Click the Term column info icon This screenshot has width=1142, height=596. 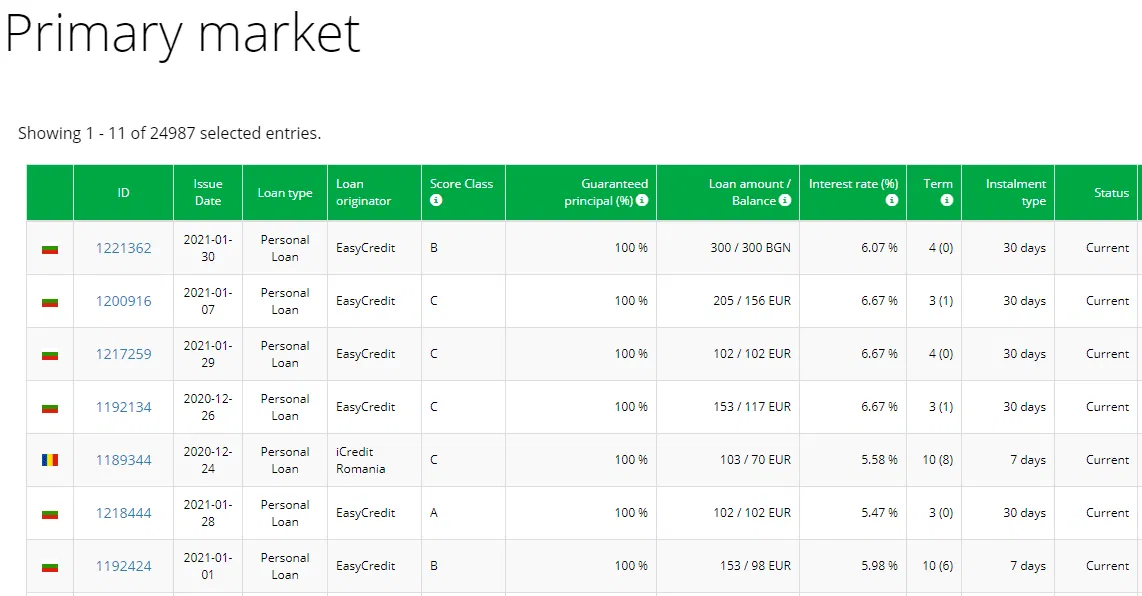tap(946, 201)
